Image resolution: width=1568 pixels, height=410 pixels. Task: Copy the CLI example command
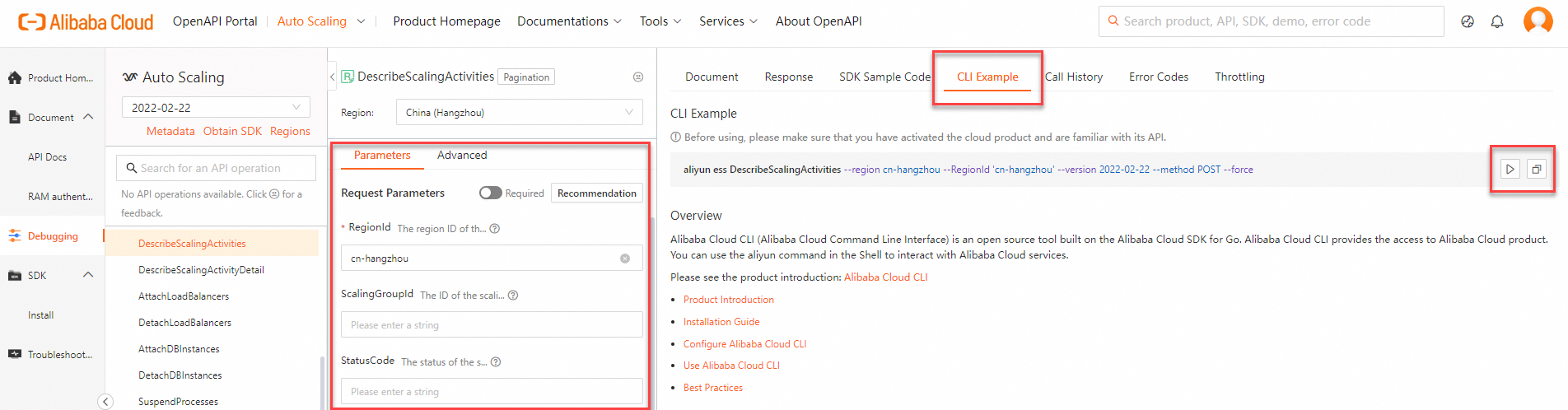pyautogui.click(x=1537, y=170)
